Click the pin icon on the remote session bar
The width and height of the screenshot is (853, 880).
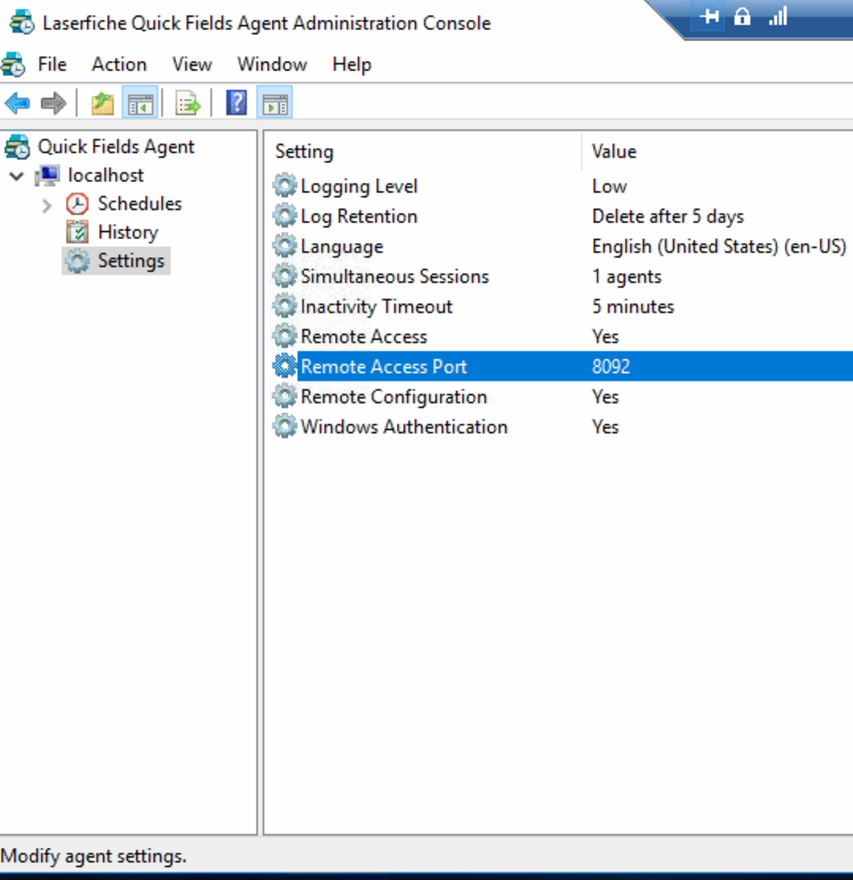(710, 16)
